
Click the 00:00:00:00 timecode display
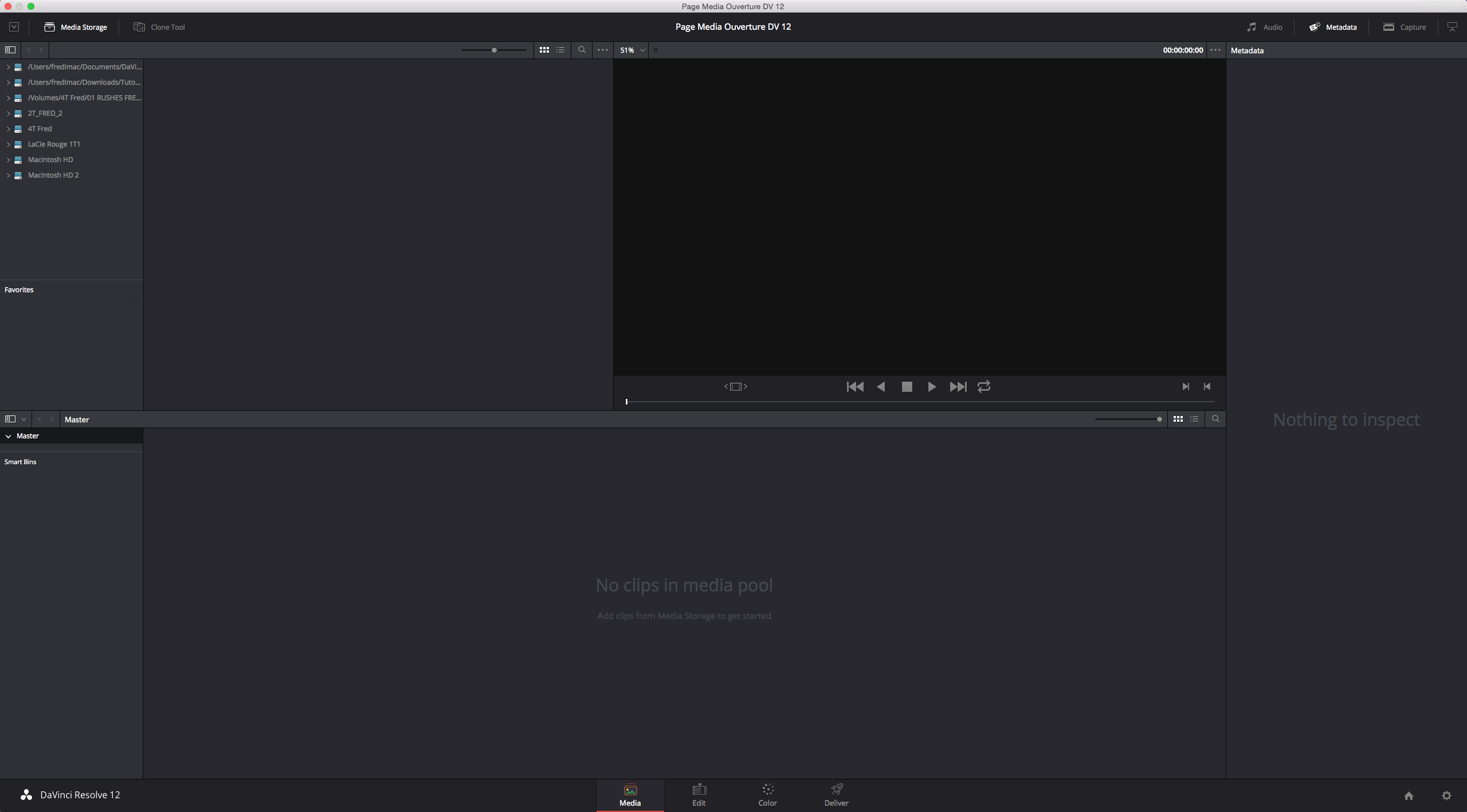click(x=1182, y=50)
